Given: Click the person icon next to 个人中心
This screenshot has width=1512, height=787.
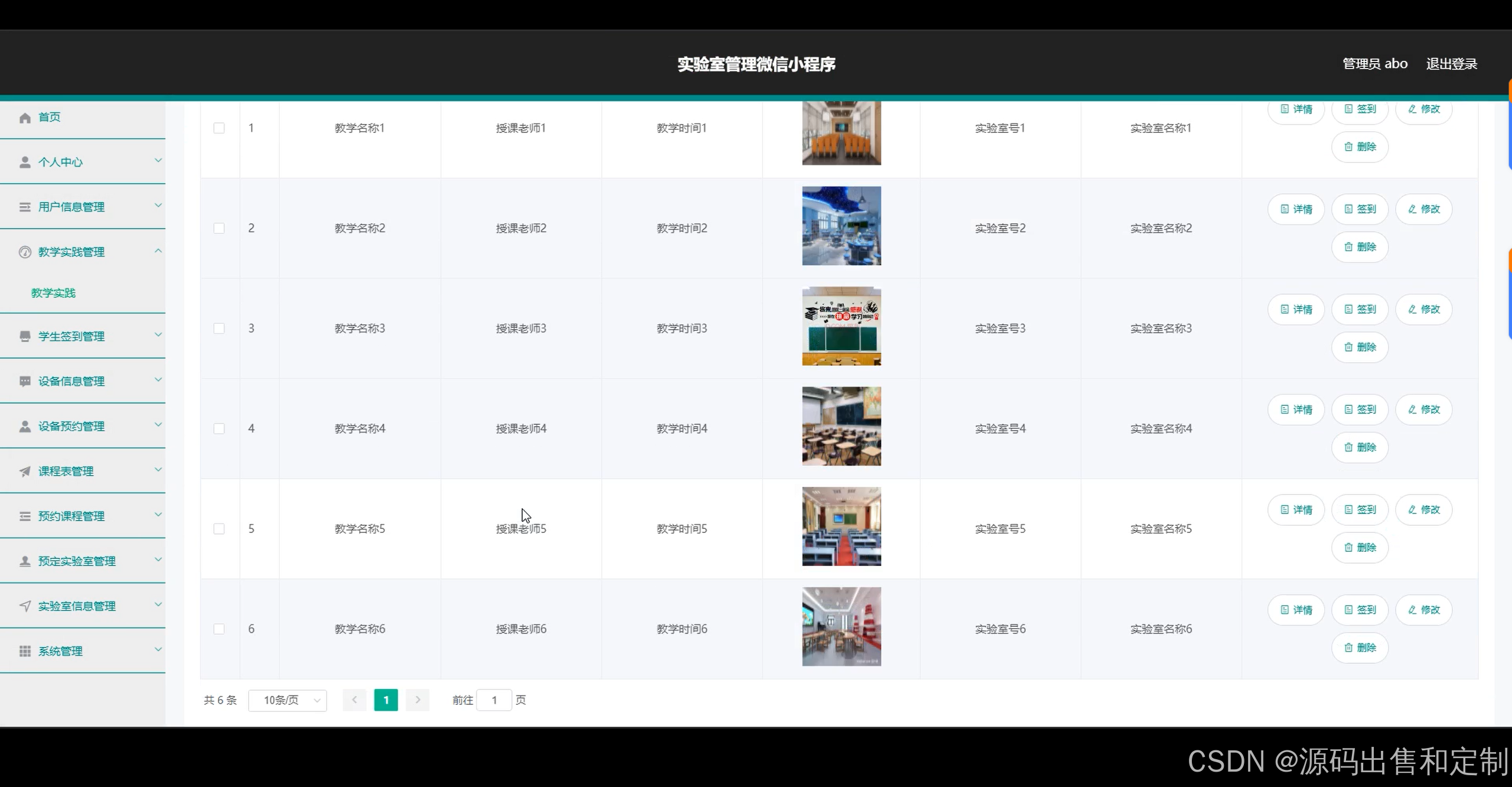Looking at the screenshot, I should pyautogui.click(x=25, y=162).
